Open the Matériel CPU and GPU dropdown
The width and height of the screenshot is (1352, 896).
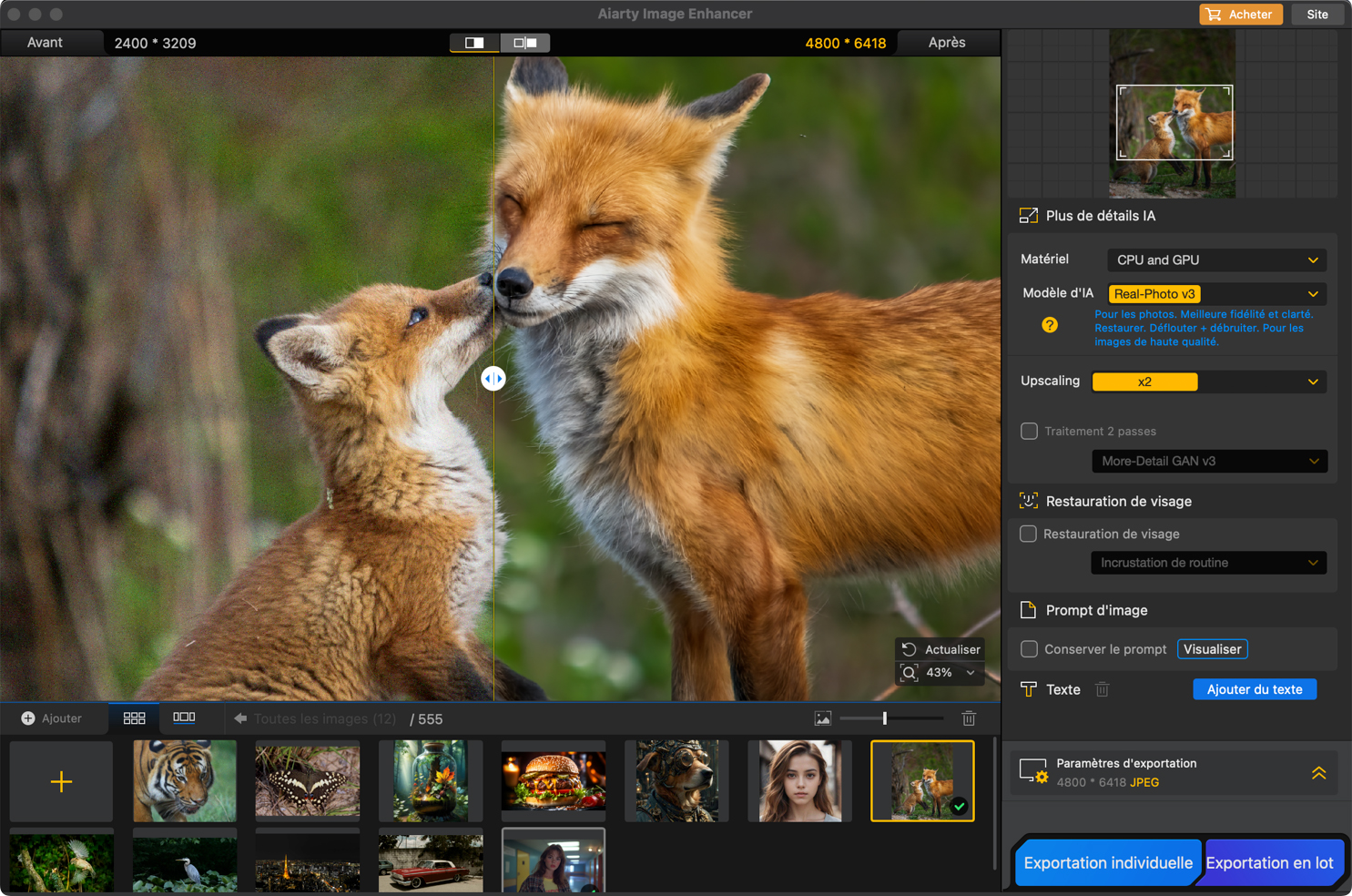tap(1215, 260)
